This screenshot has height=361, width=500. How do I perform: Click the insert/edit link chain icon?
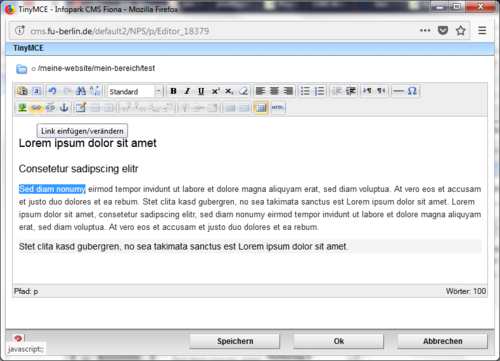point(36,108)
